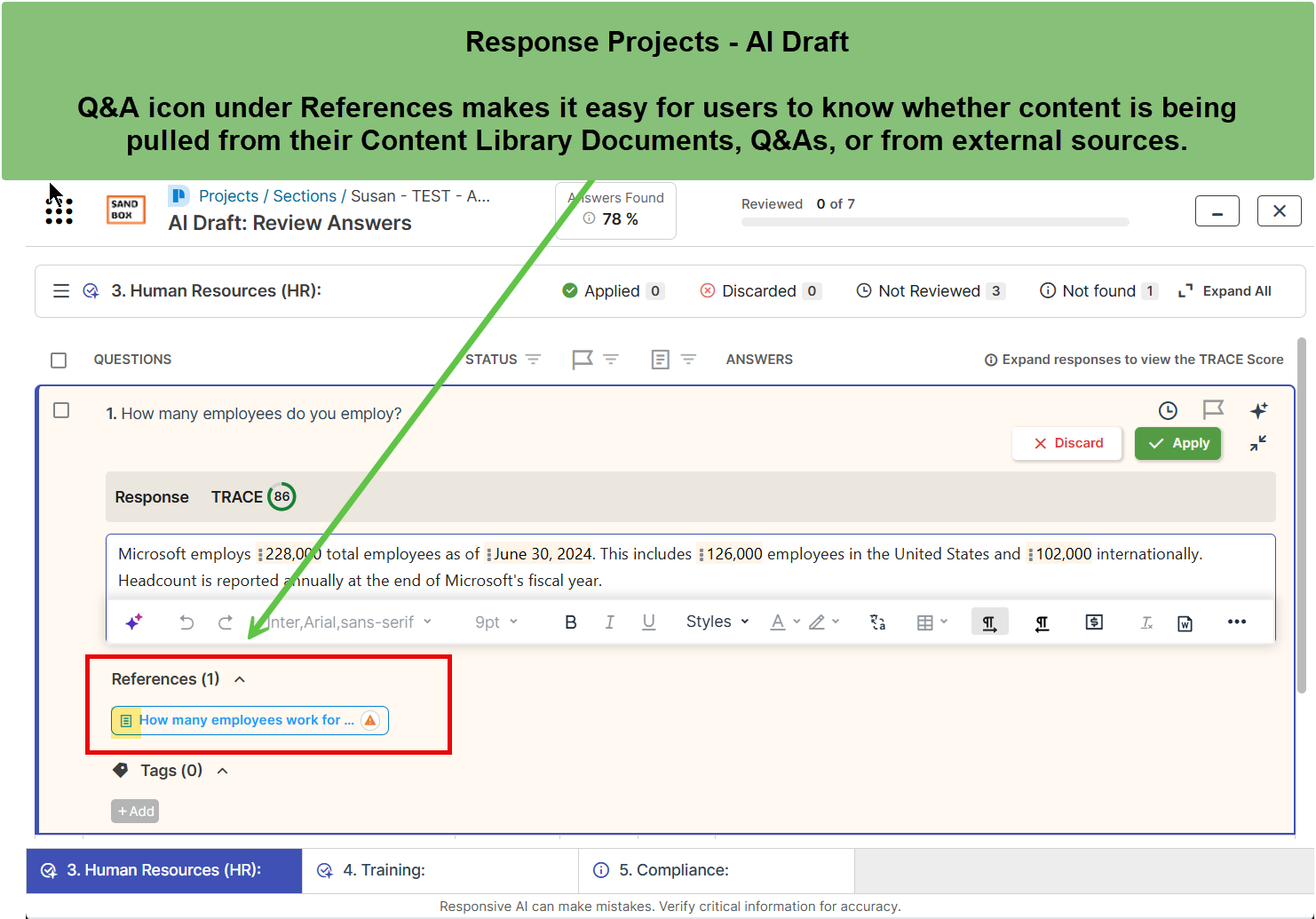Toggle the select-all questions checkbox
1316x919 pixels.
coord(59,360)
